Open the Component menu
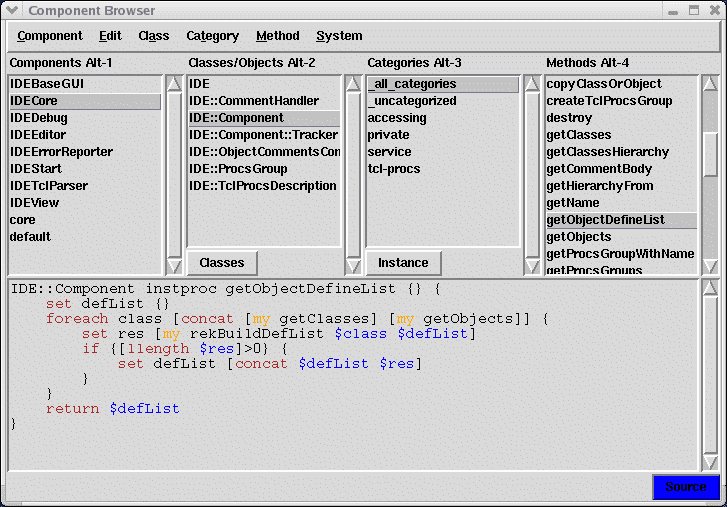Image resolution: width=727 pixels, height=507 pixels. tap(50, 36)
